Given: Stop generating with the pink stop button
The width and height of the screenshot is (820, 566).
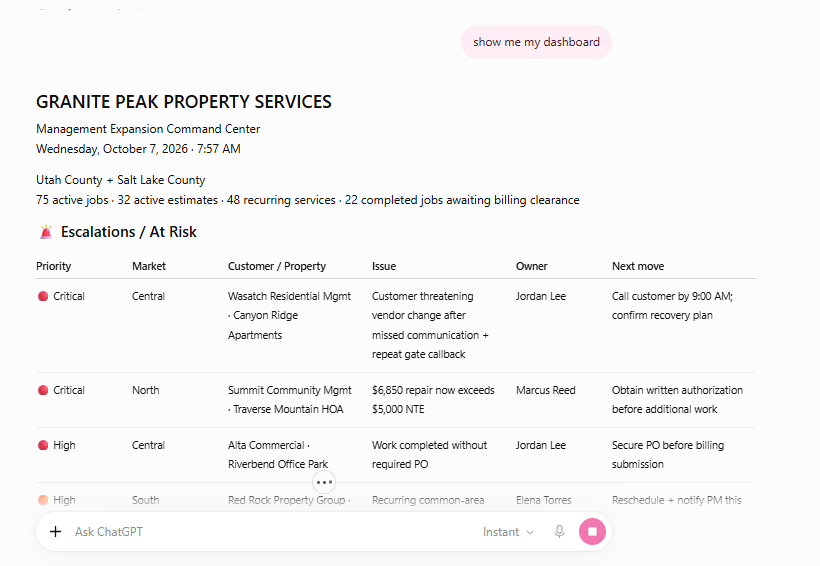Looking at the screenshot, I should (592, 531).
